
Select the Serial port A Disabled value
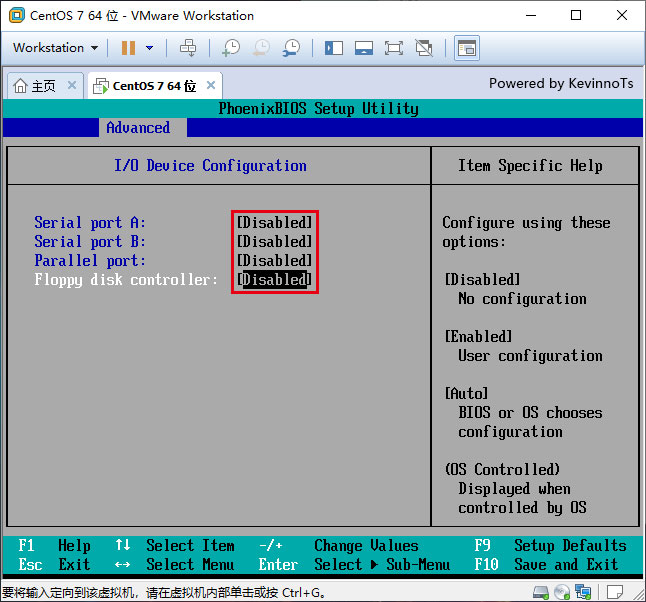(x=274, y=223)
